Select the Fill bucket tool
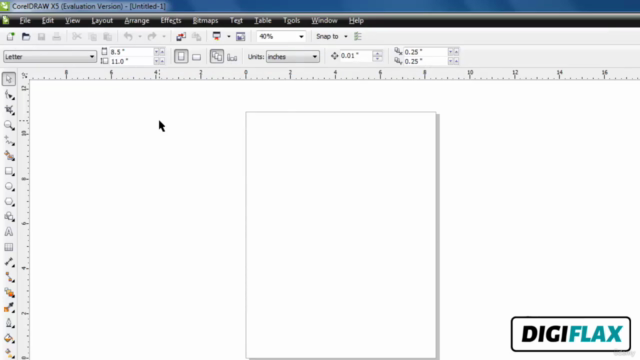The image size is (640, 360). (9, 338)
